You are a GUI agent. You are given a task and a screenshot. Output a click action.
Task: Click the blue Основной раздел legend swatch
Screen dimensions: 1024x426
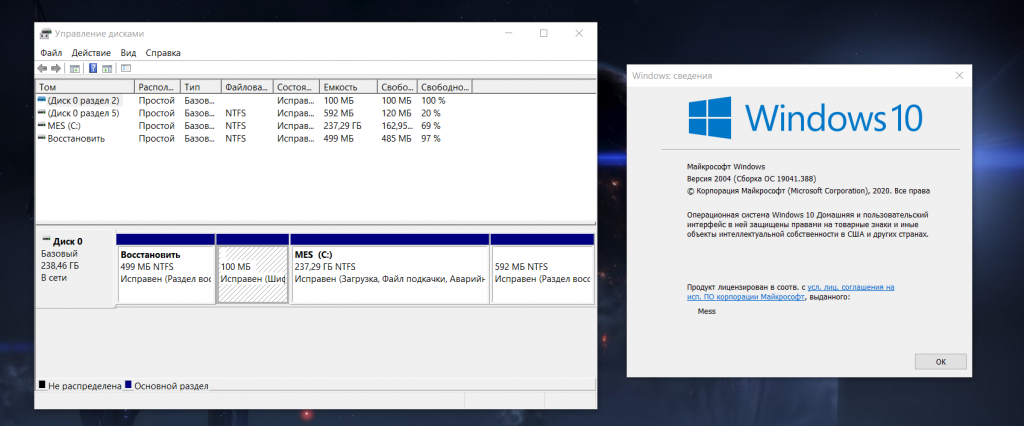(128, 385)
